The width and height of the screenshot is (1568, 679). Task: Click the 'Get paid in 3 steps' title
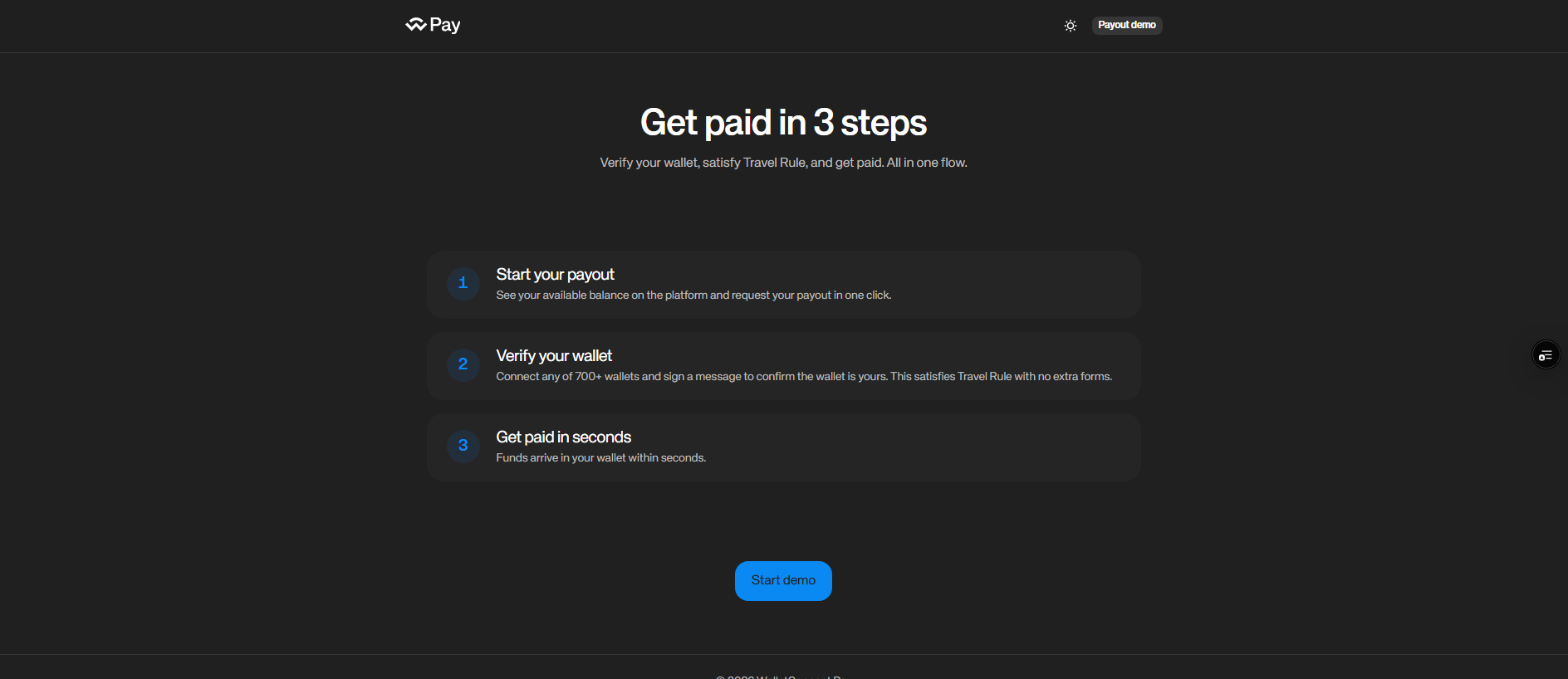click(783, 123)
